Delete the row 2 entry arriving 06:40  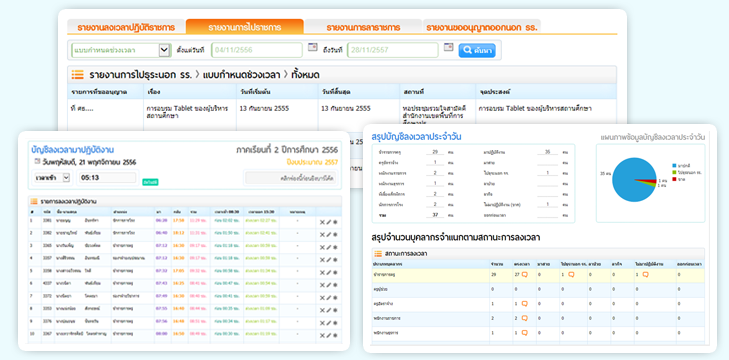[322, 235]
